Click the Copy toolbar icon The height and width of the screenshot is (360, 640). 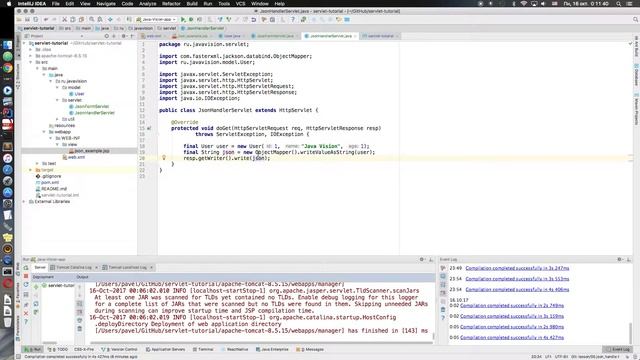coord(73,19)
